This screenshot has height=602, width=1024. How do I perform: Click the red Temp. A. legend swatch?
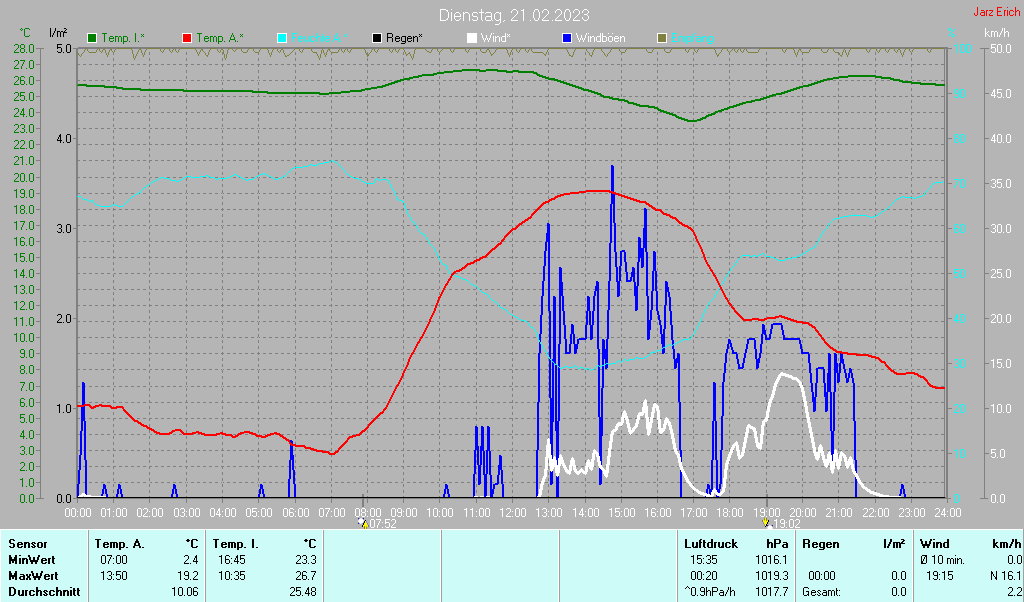(187, 38)
